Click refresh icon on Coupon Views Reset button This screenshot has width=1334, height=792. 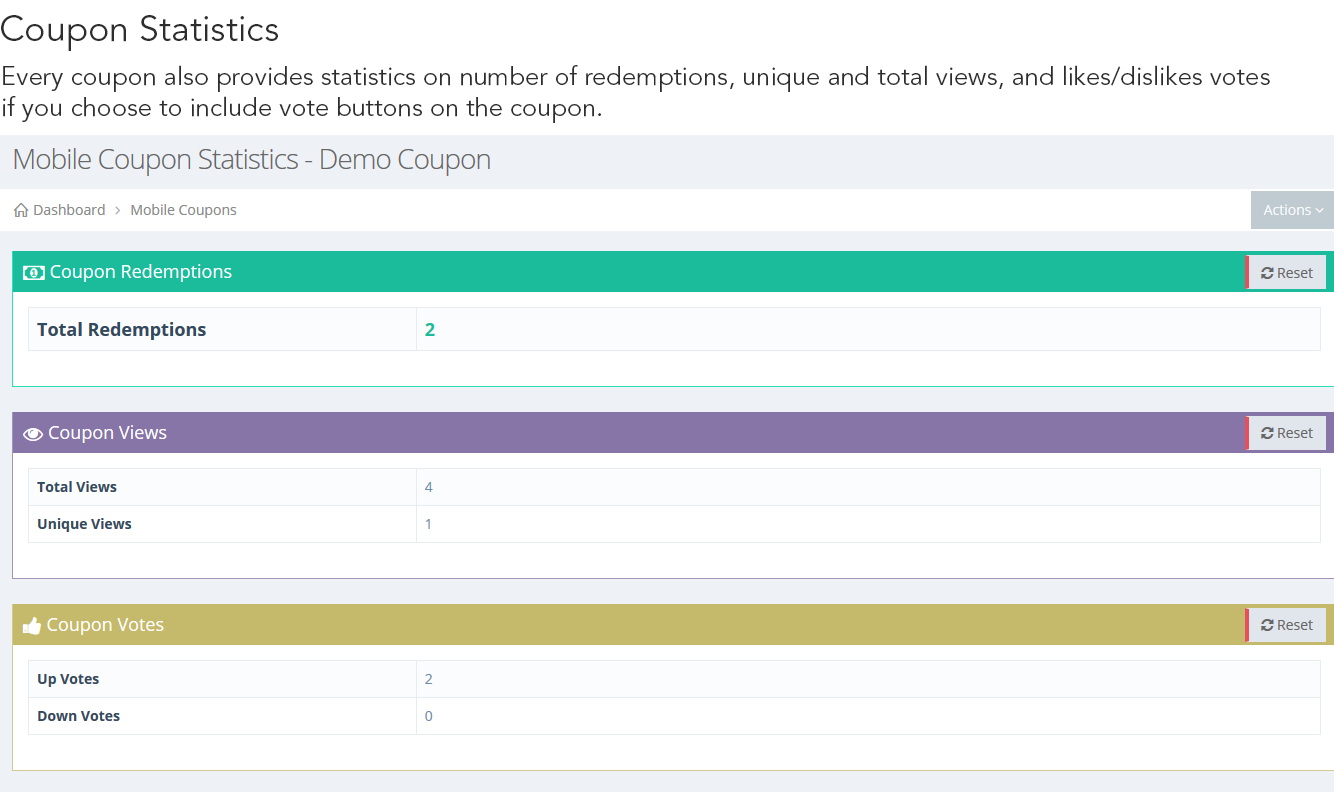coord(1267,433)
